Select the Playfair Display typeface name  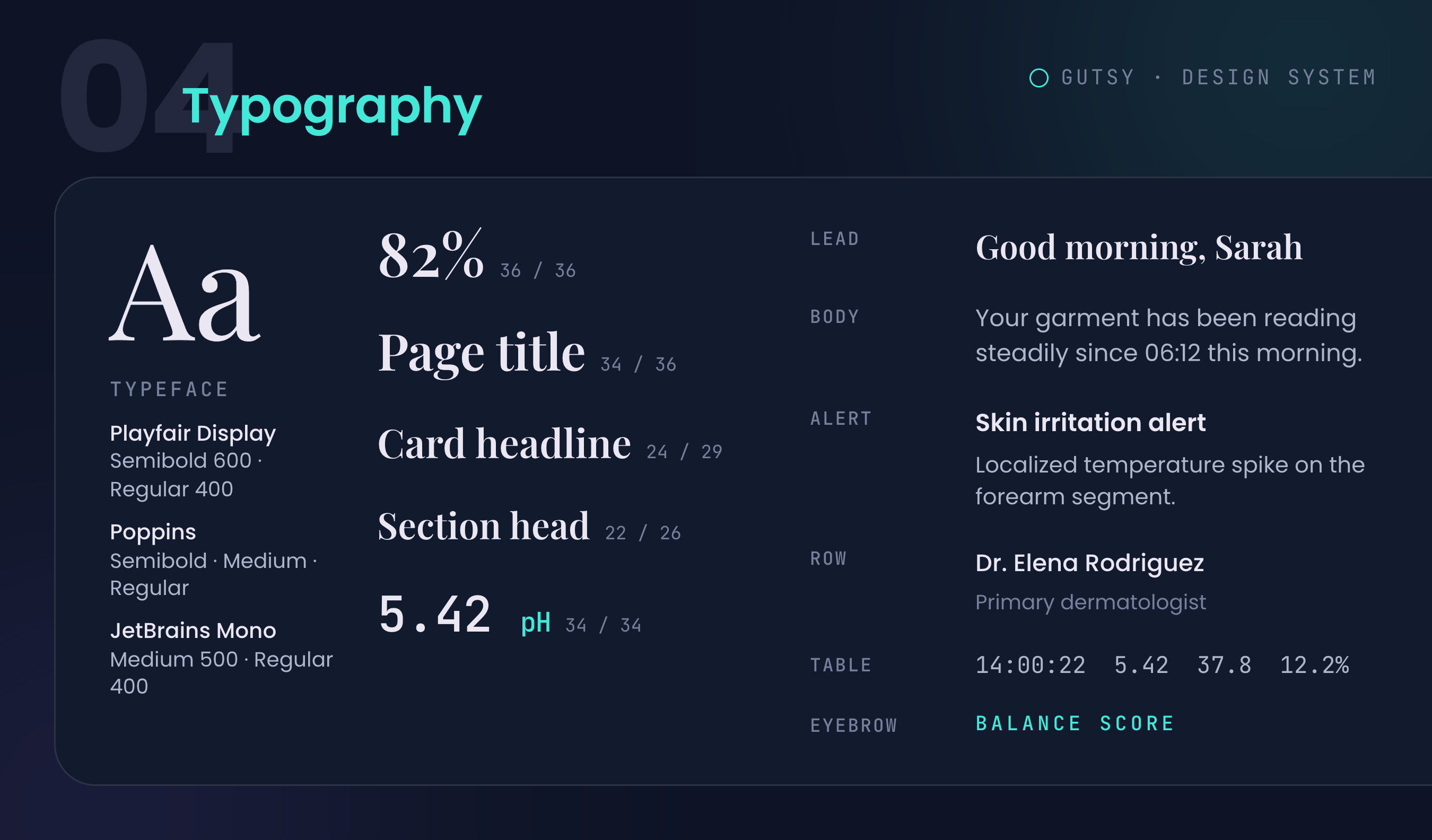[193, 434]
